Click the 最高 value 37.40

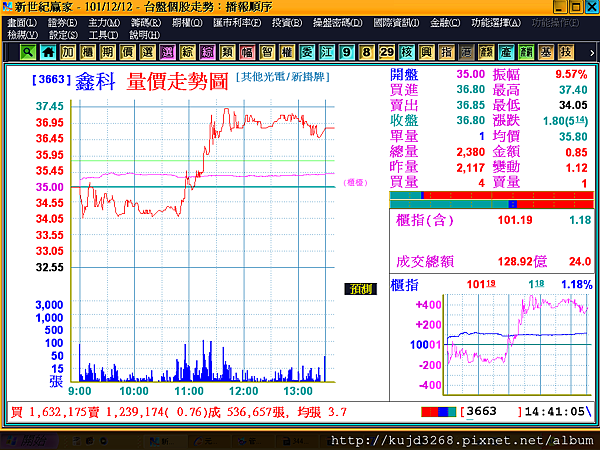[573, 90]
